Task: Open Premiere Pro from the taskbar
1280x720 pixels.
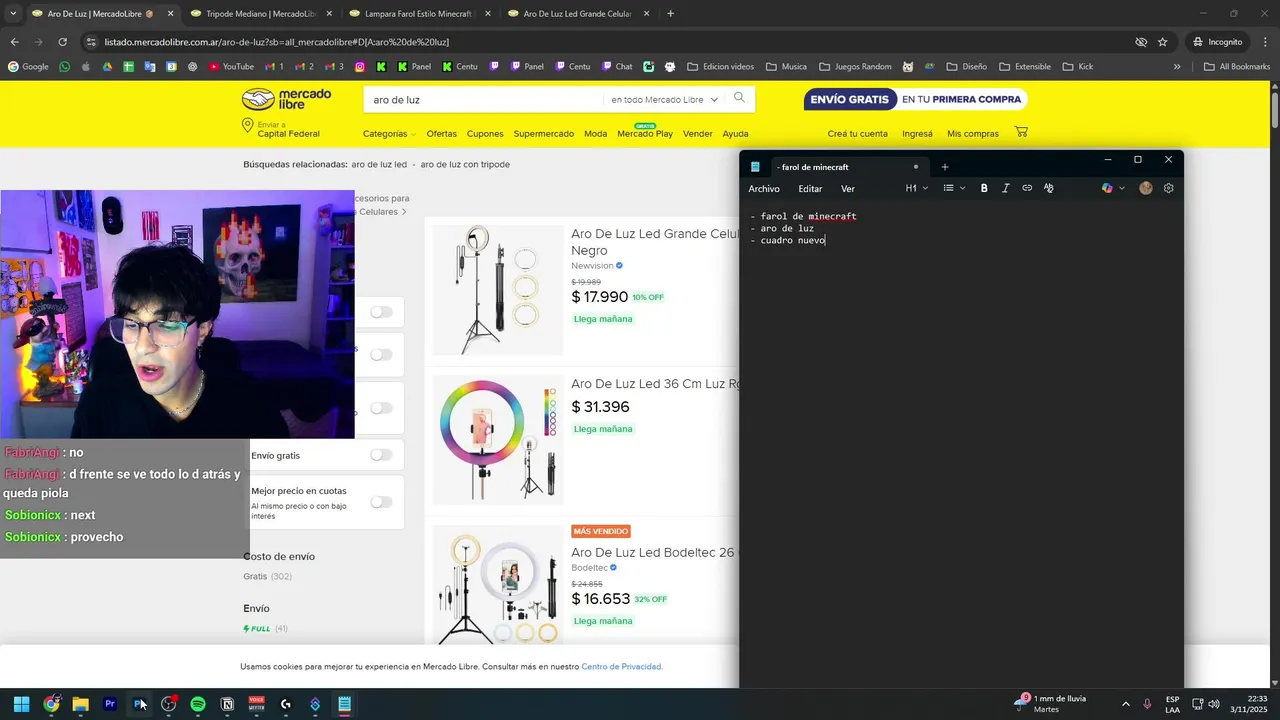Action: (110, 704)
